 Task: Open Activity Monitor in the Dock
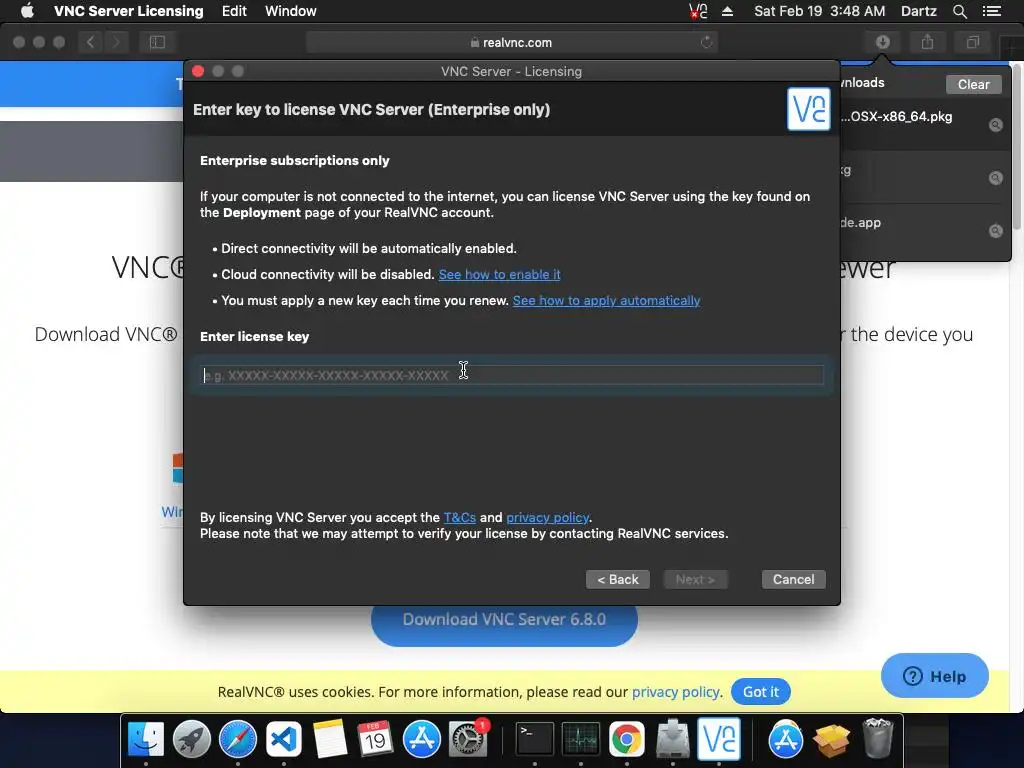click(581, 739)
